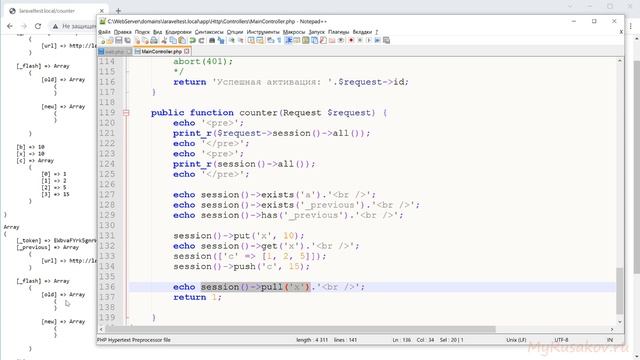Toggle the Document Map panel icon
Viewport: 640px width, 360px height.
pos(305,40)
